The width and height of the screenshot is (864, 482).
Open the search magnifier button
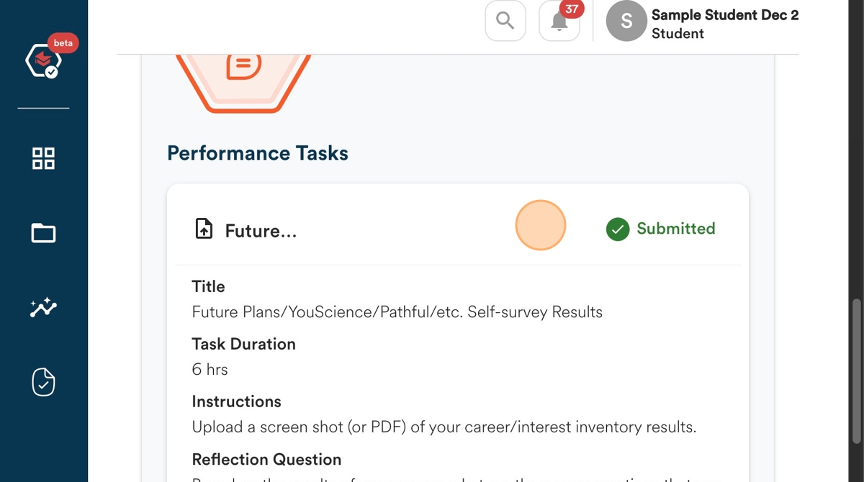coord(505,21)
